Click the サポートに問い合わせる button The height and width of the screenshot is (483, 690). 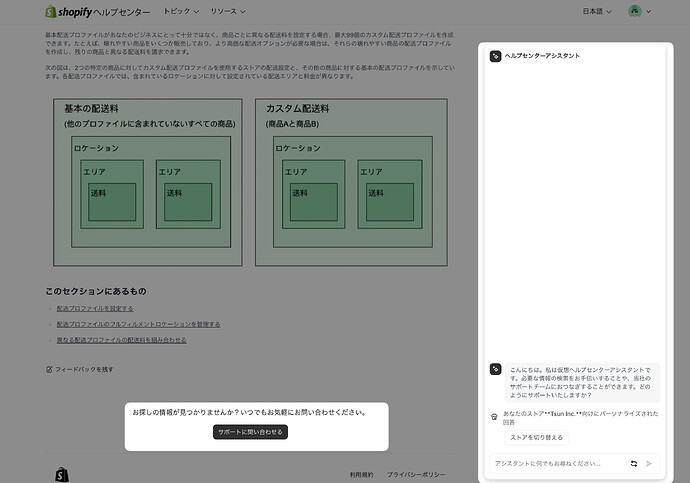tap(250, 432)
